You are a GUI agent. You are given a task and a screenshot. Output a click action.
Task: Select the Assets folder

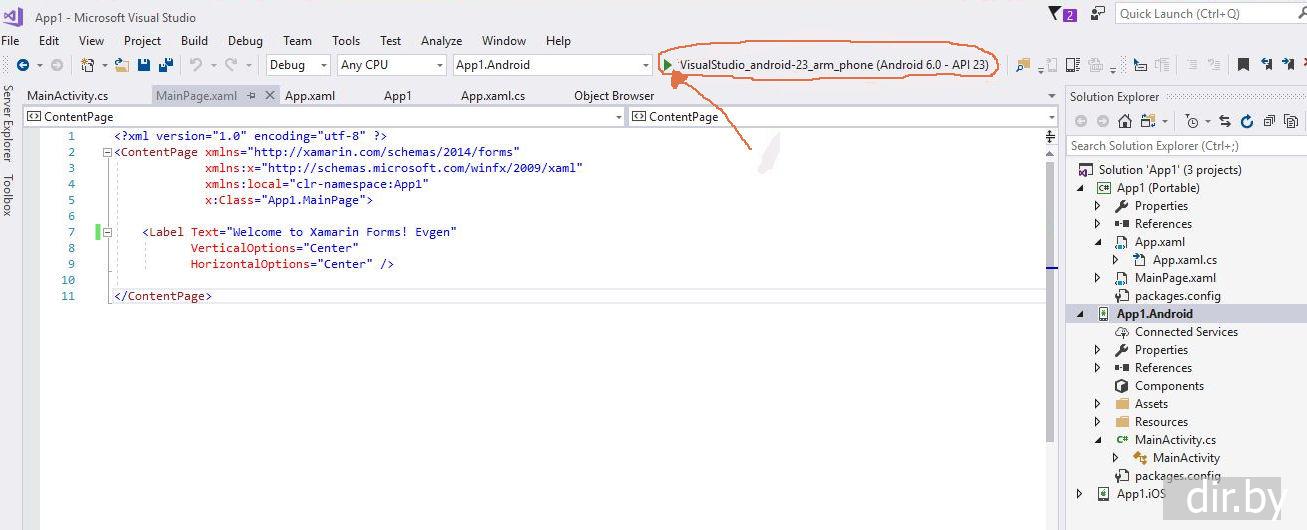tap(1151, 404)
